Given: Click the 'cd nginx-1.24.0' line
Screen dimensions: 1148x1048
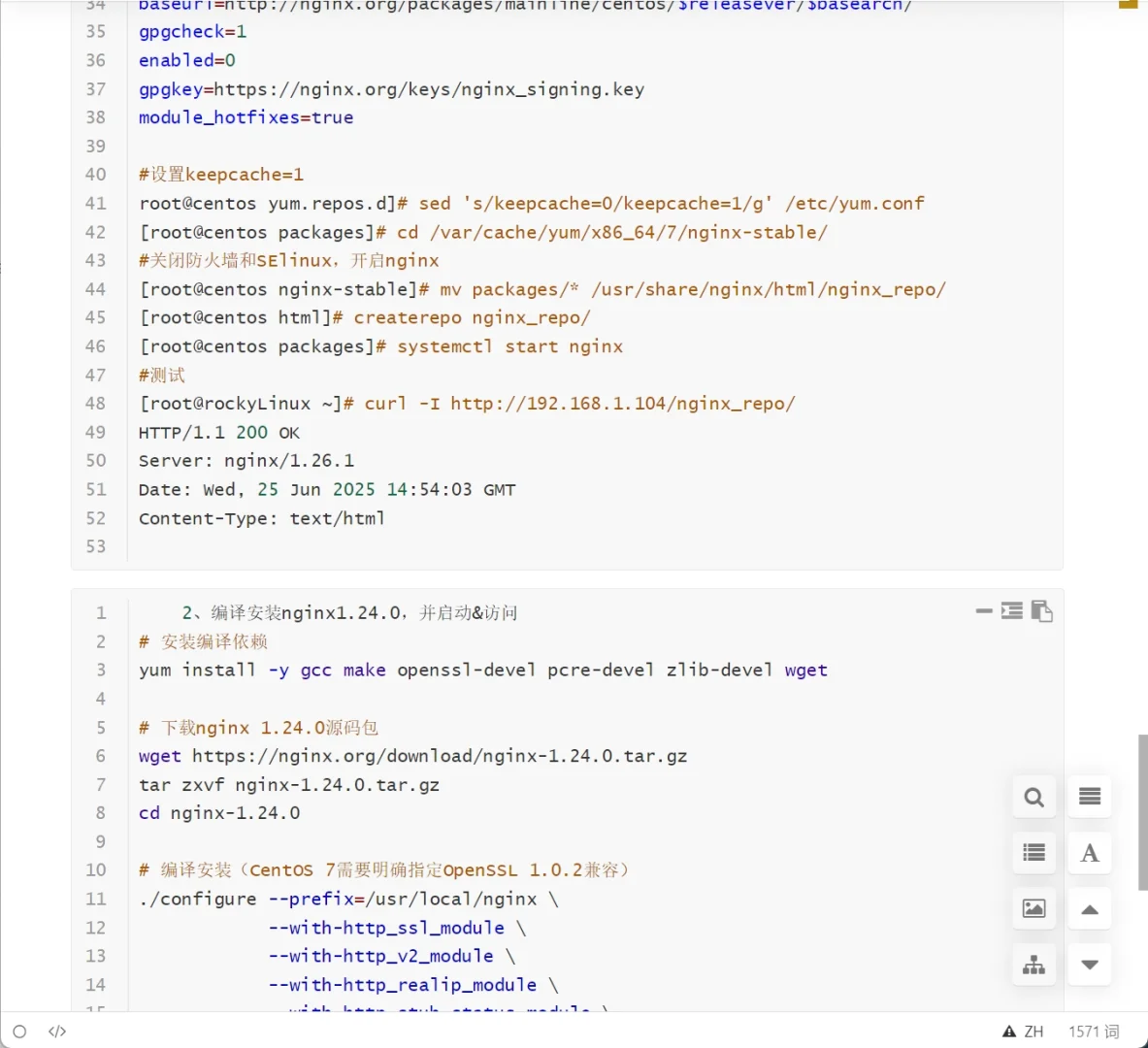Looking at the screenshot, I should tap(219, 813).
